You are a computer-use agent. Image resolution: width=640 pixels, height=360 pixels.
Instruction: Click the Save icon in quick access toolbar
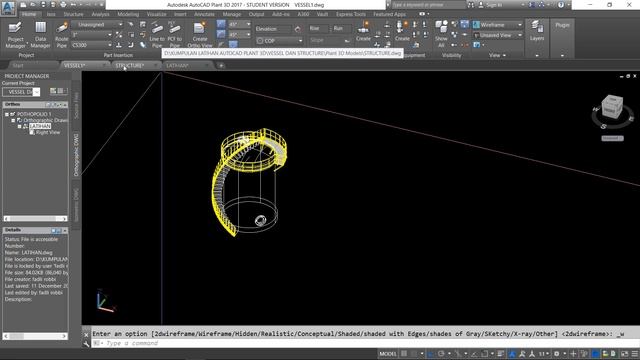(x=43, y=5)
